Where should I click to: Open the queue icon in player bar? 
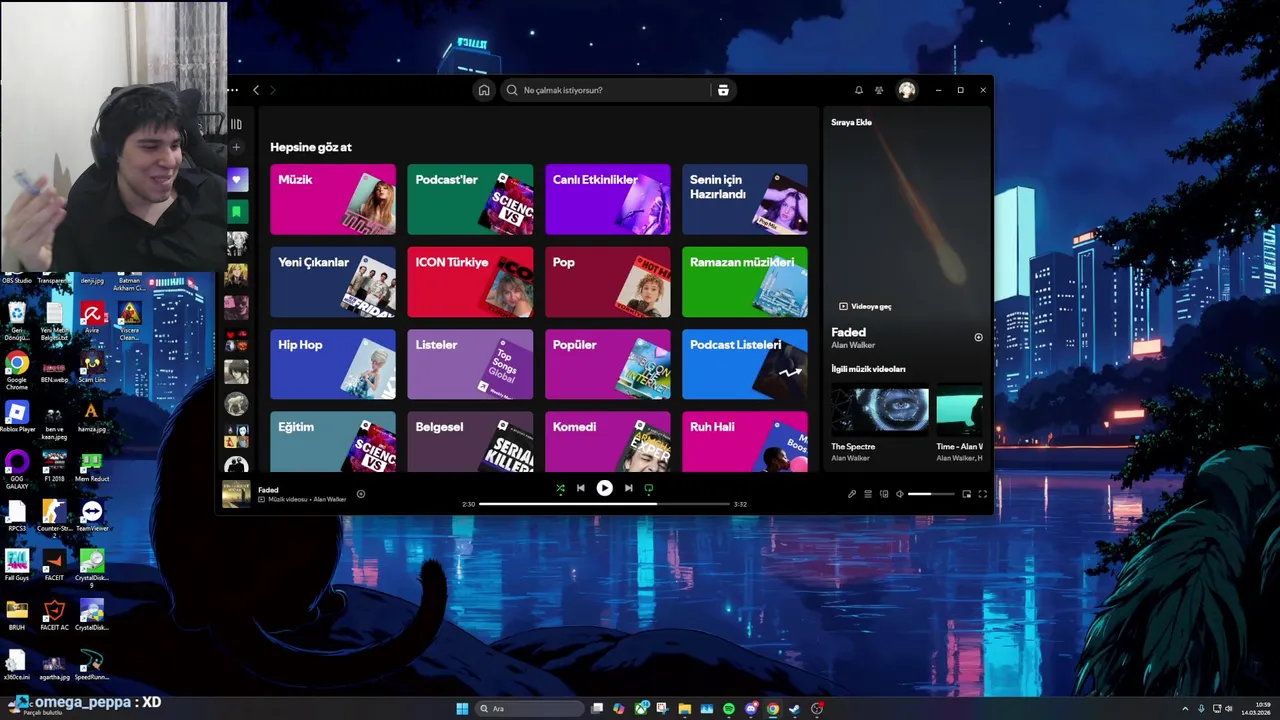coord(868,494)
